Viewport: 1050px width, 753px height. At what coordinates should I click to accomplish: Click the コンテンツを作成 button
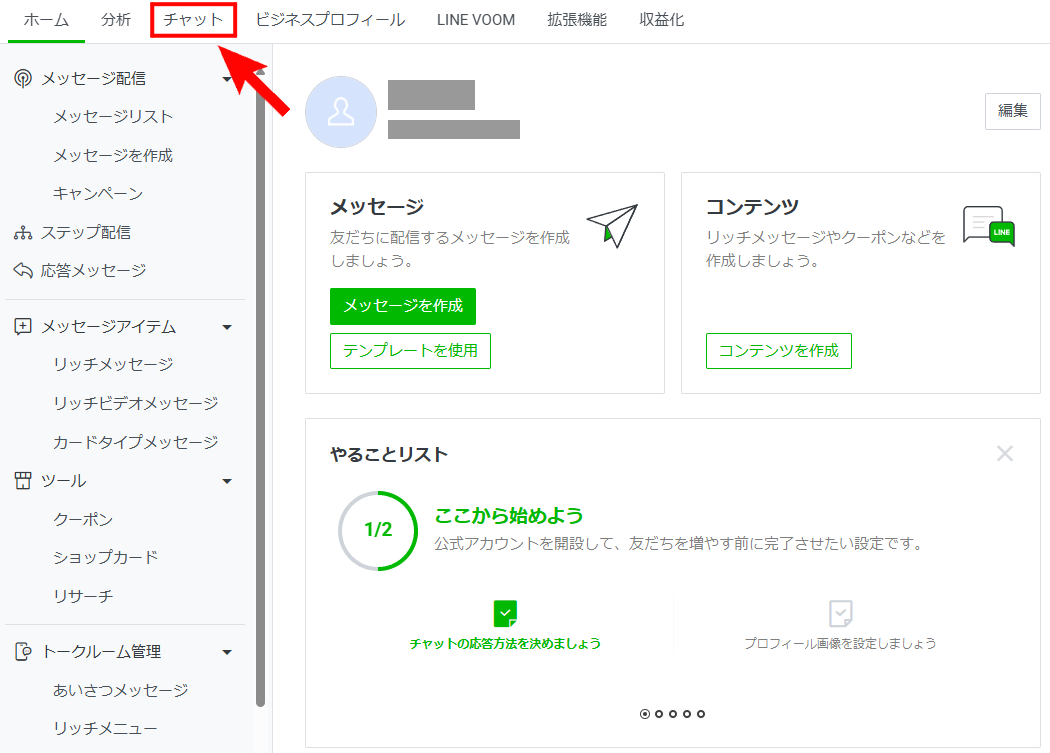point(778,351)
